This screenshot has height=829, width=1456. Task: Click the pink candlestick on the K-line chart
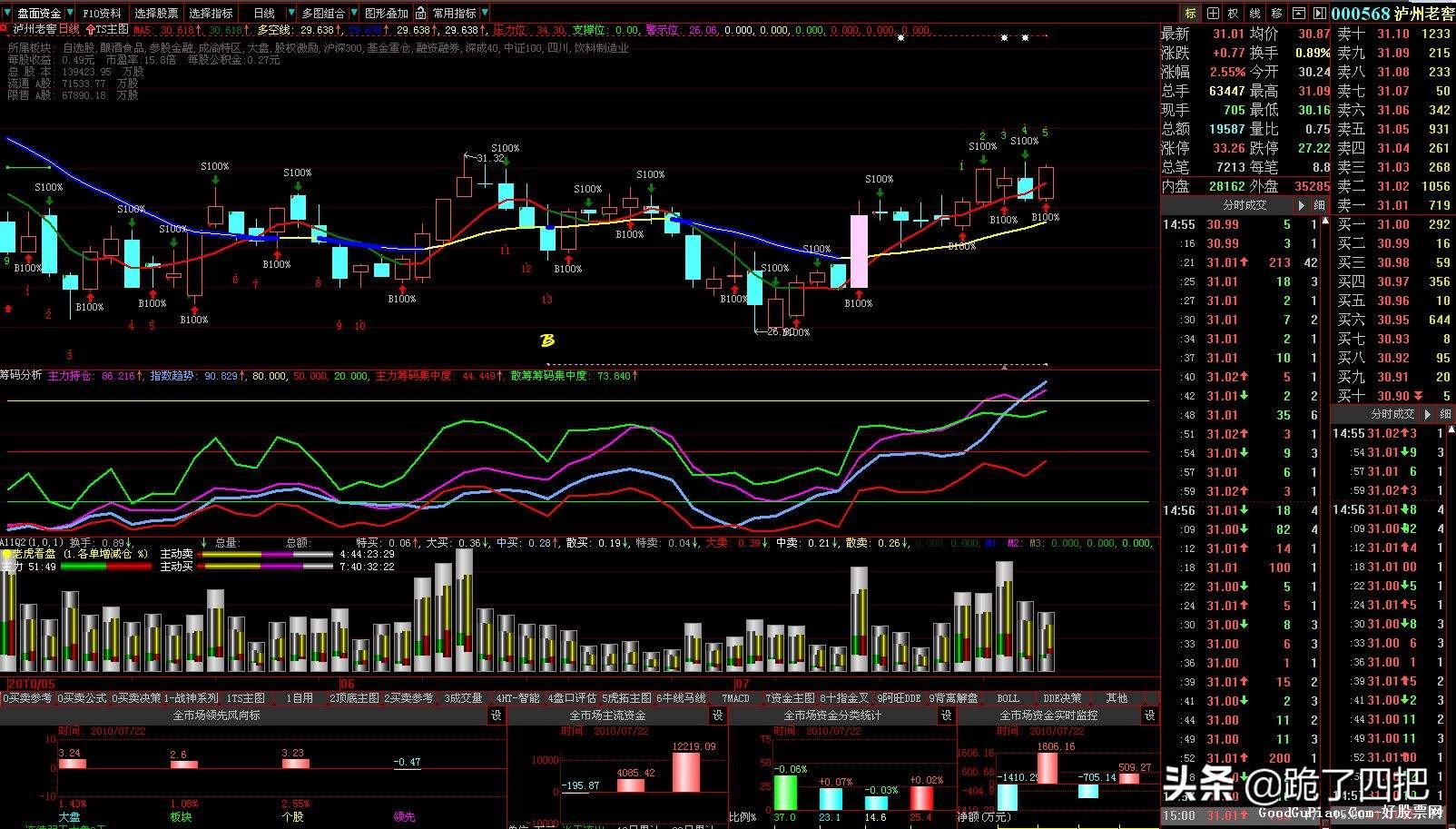coord(858,252)
